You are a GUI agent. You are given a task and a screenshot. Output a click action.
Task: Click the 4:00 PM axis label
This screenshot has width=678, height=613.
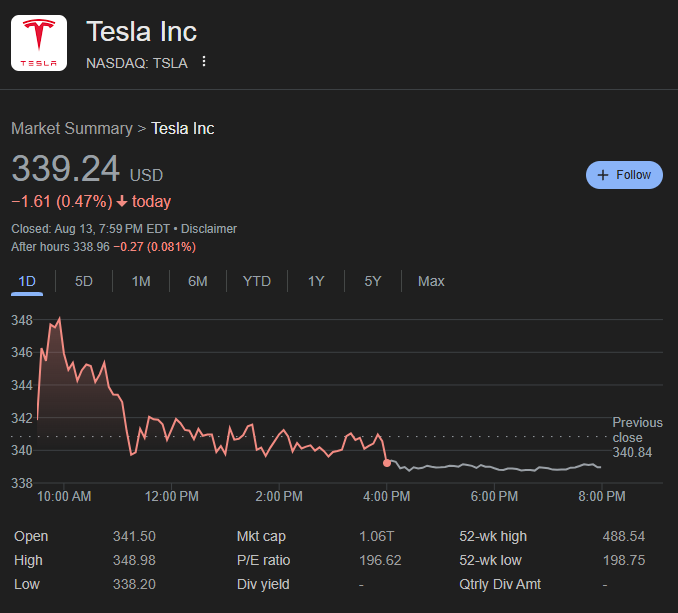[387, 496]
